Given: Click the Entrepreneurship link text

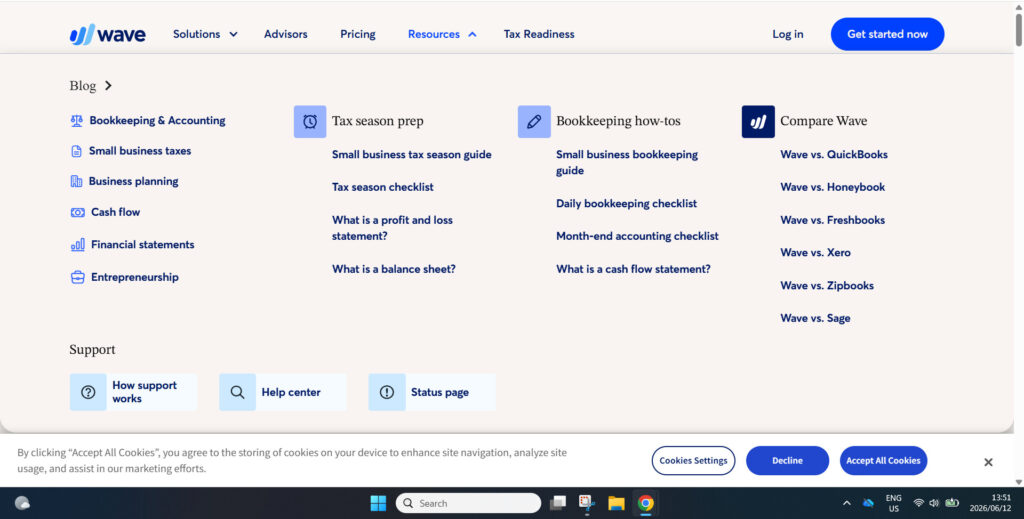Looking at the screenshot, I should click(x=135, y=277).
